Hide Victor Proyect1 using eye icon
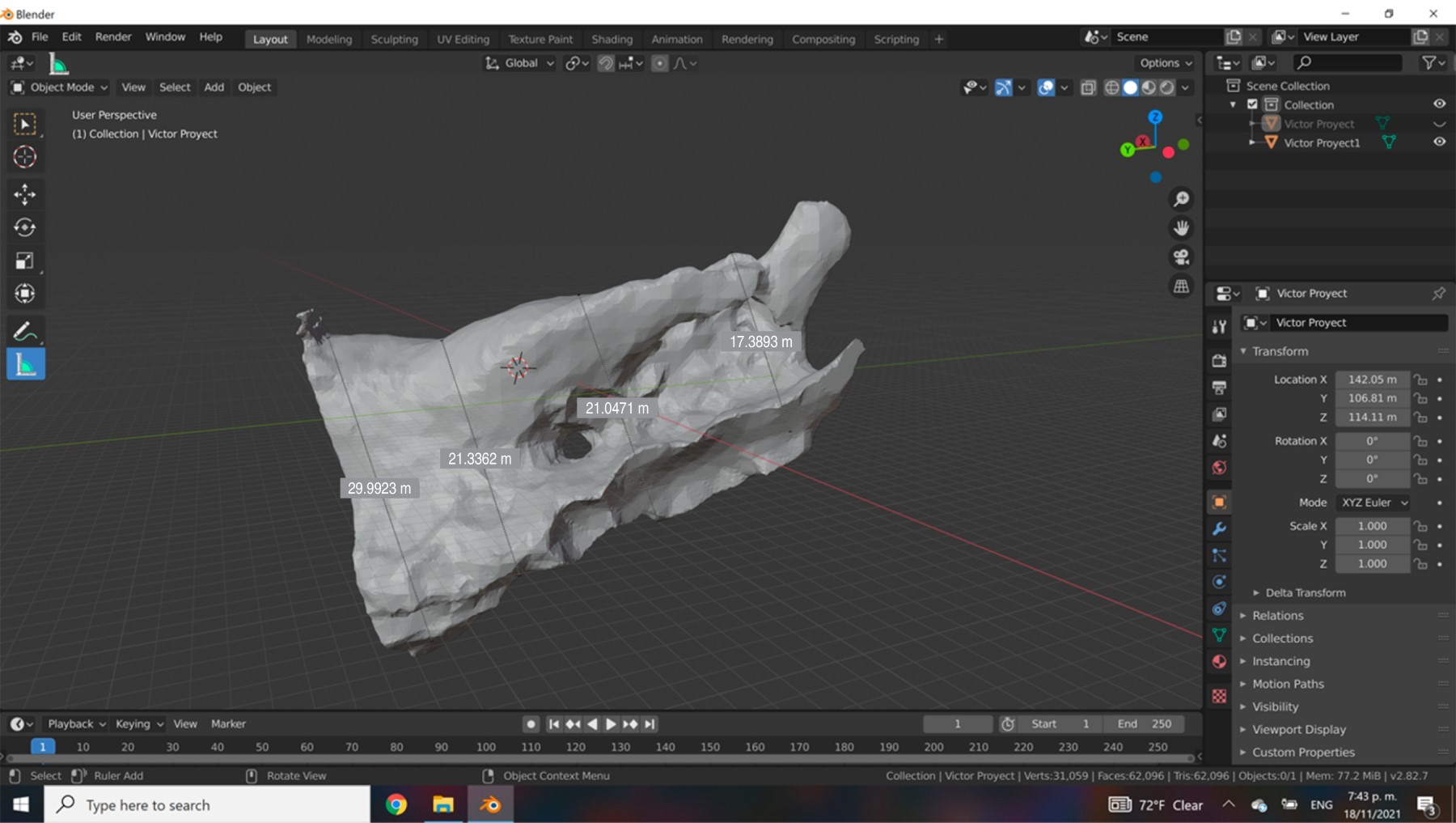Viewport: 1456px width, 823px height. (x=1439, y=142)
